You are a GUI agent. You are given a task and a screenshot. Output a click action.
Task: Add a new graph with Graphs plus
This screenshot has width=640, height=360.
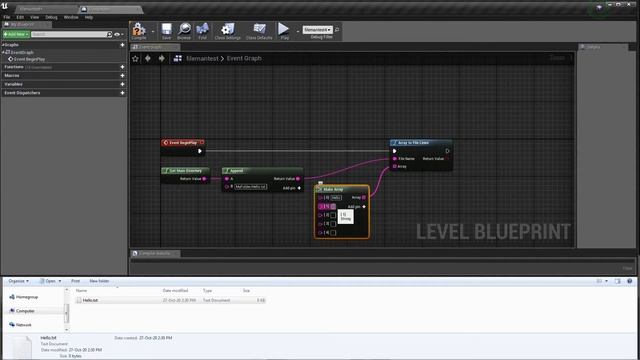(x=122, y=45)
